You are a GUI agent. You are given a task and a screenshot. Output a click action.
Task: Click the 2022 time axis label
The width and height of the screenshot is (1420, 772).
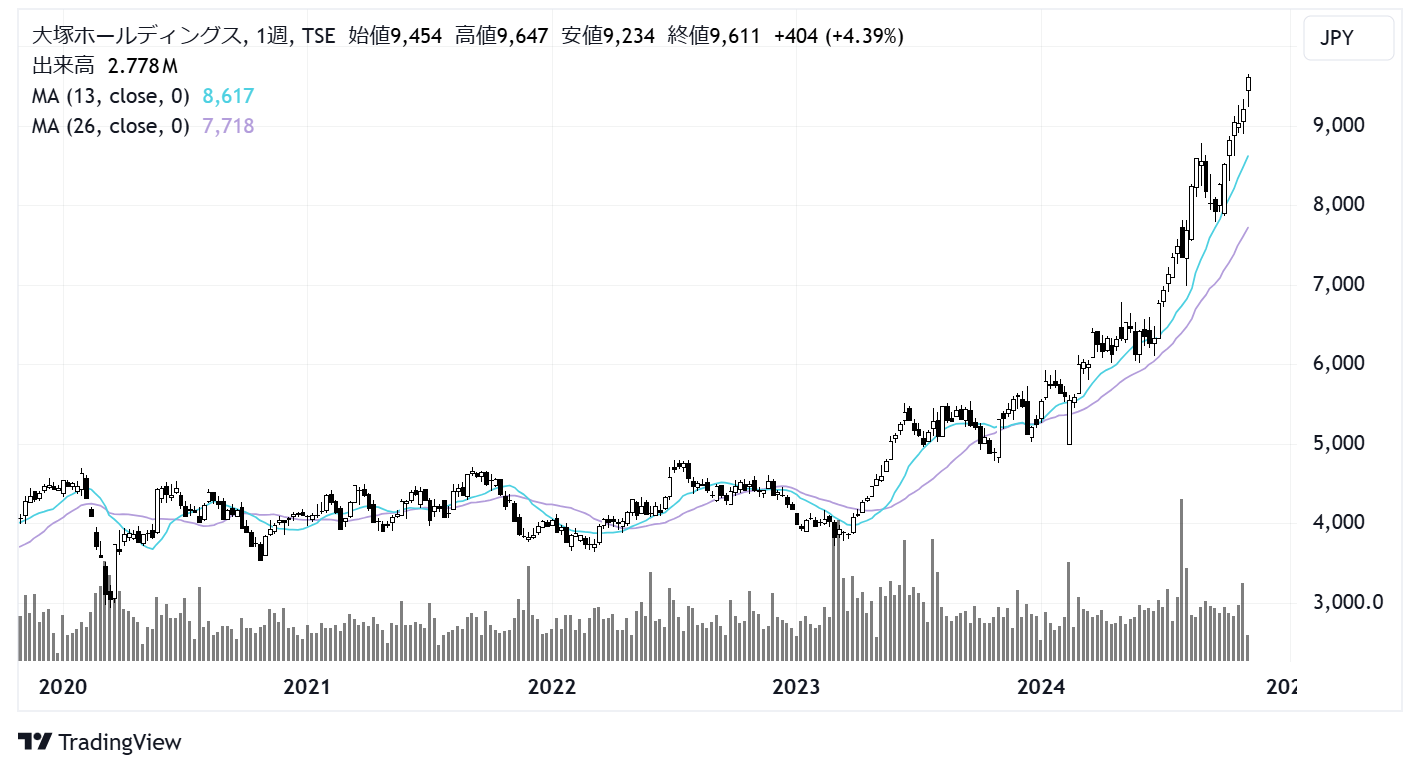pos(552,688)
